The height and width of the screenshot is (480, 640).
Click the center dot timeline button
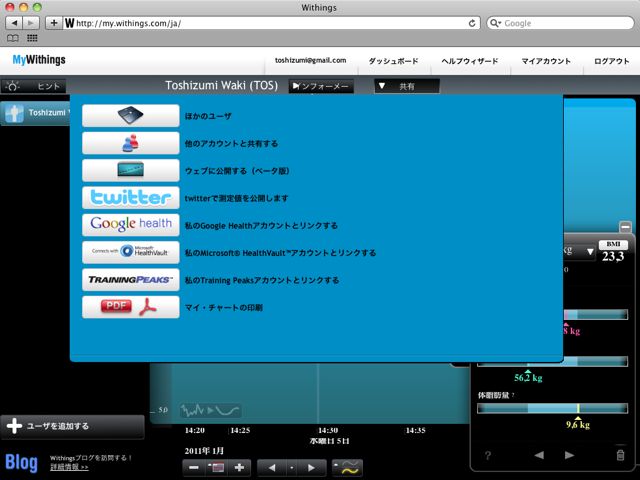[x=291, y=468]
